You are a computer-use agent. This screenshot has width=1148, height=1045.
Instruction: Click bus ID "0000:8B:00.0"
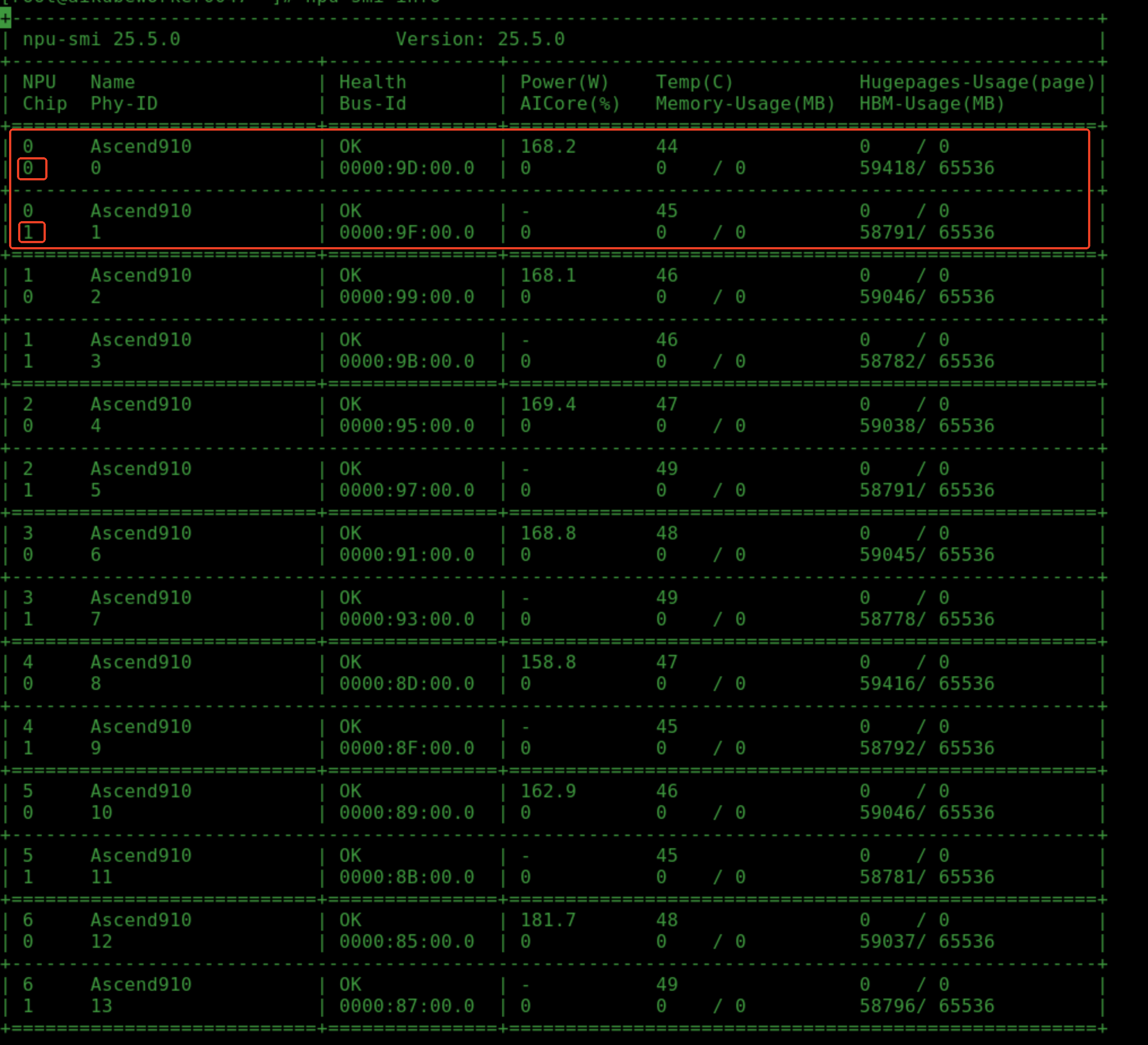[407, 877]
